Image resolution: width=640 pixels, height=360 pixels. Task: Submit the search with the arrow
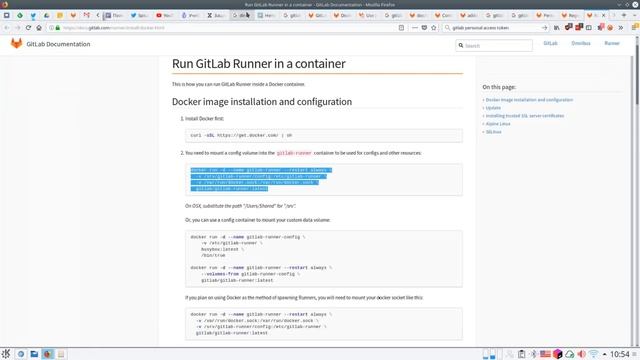(544, 28)
